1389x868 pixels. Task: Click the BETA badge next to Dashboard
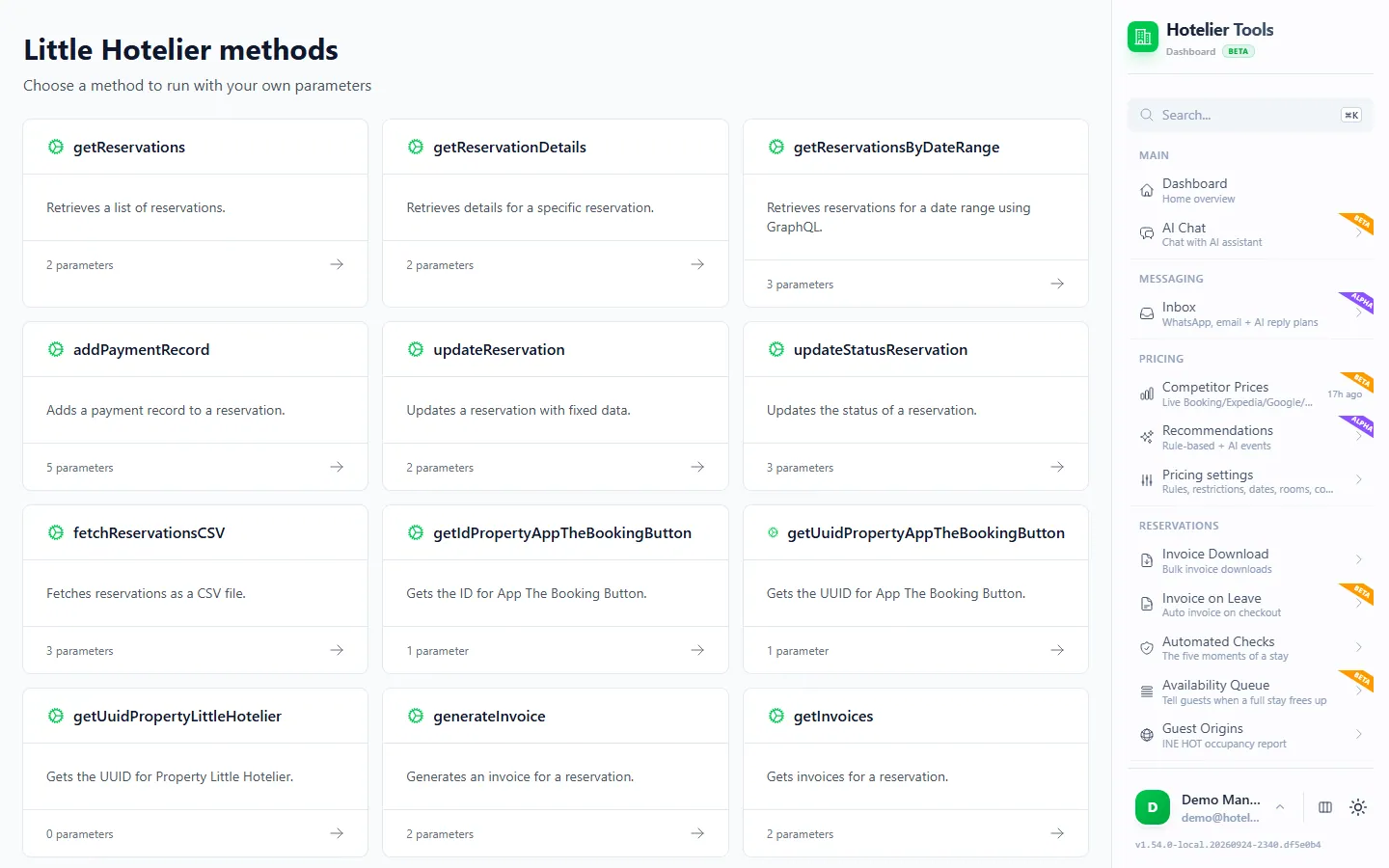1239,51
